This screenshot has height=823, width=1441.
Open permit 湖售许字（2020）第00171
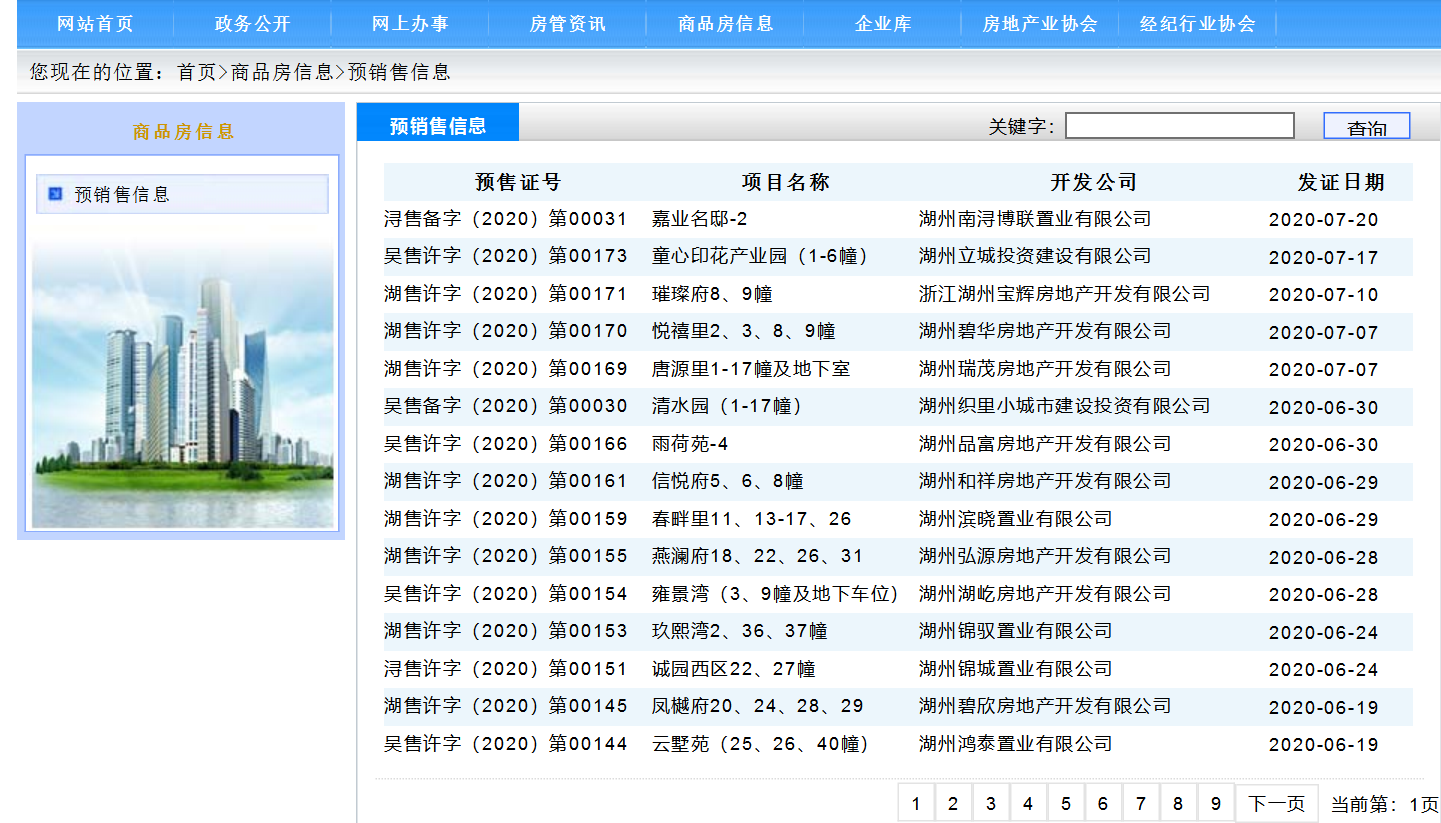coord(506,294)
